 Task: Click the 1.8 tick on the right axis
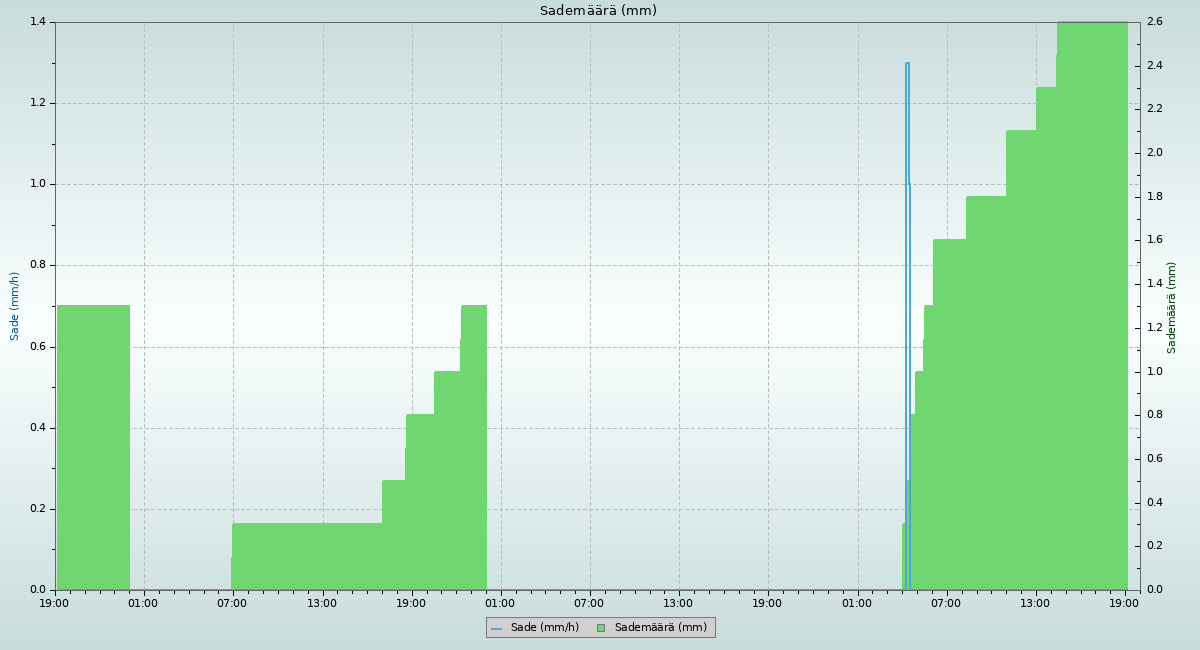[1154, 197]
